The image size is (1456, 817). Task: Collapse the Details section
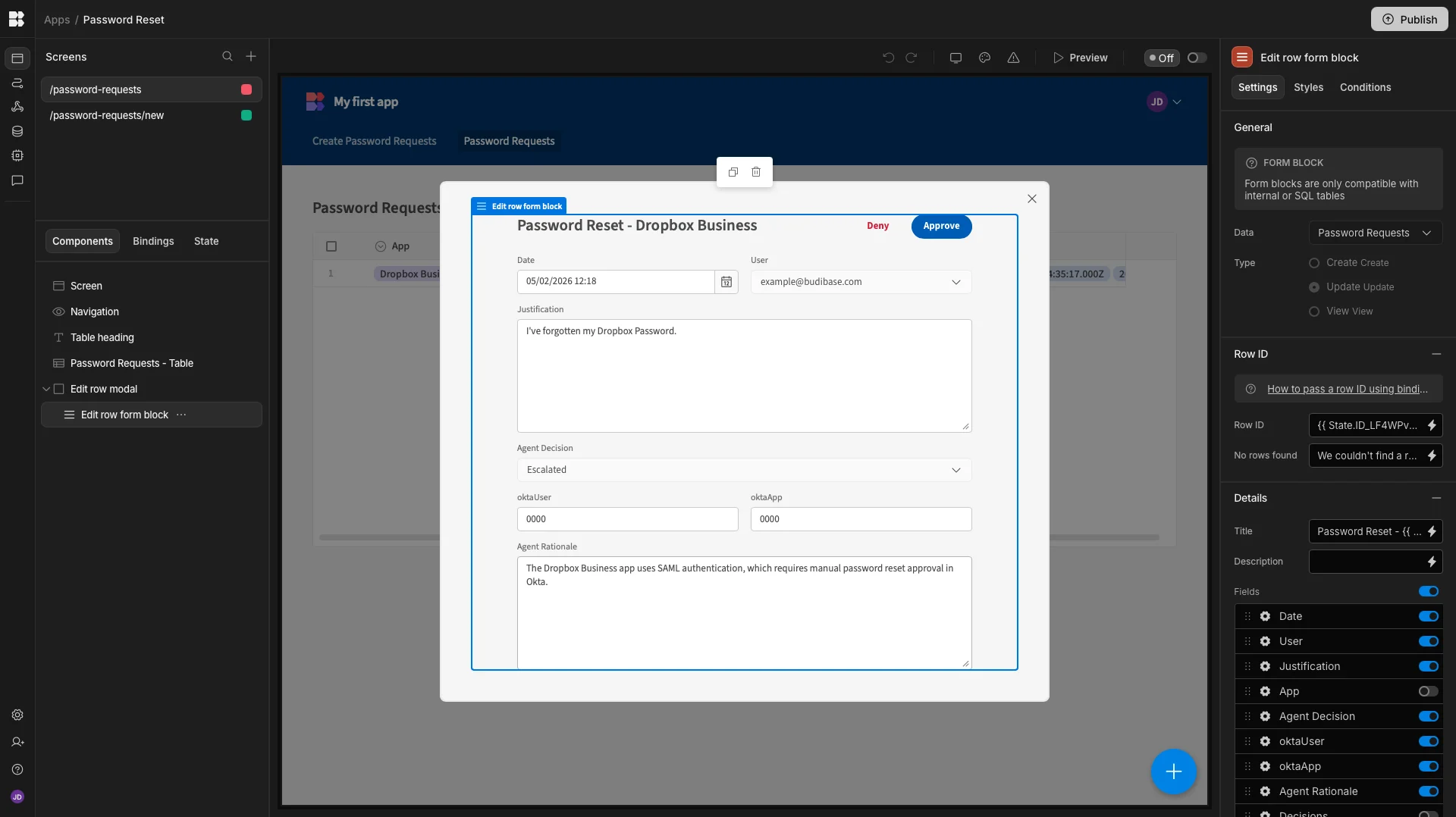coord(1436,498)
